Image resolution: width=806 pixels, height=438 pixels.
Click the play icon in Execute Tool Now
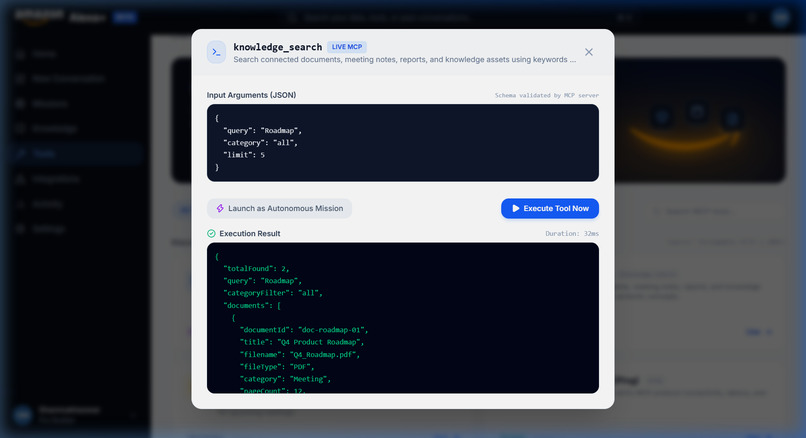coord(516,208)
